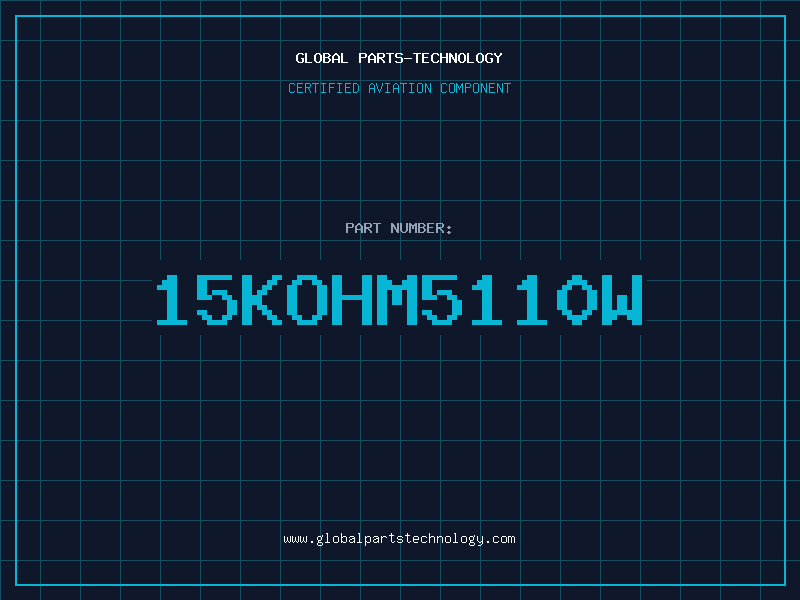Screen dimensions: 800x600
Task: Click the PART NUMBER: label
Action: 398,228
